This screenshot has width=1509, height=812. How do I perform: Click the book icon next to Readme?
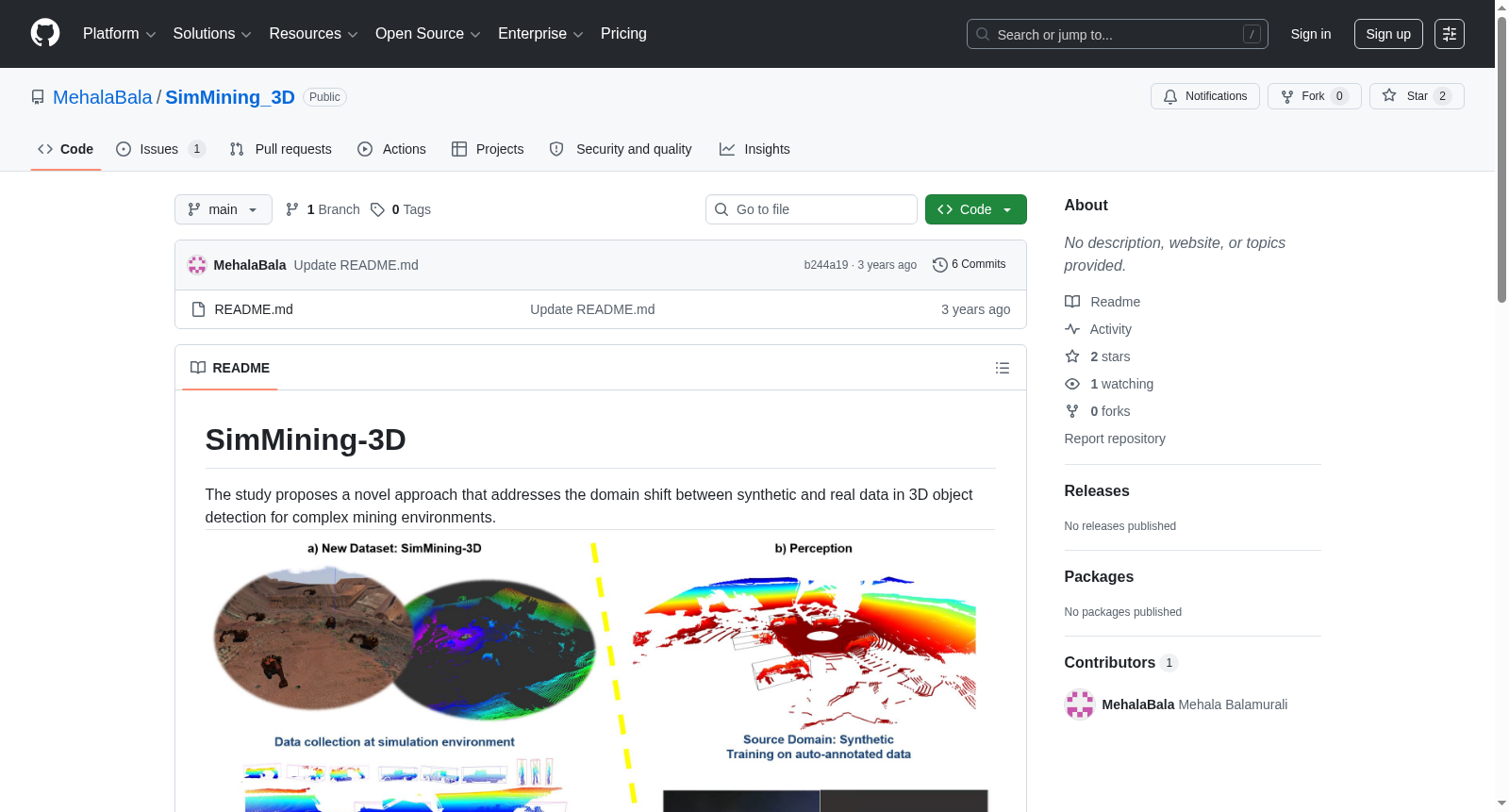[x=1072, y=302]
